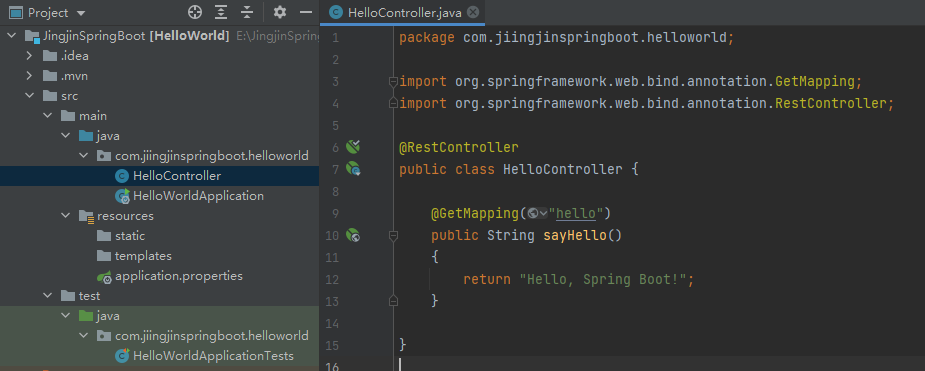This screenshot has height=371, width=925.
Task: Collapse the test package com.jiingjinspringboot.helloworld
Action: tap(83, 336)
